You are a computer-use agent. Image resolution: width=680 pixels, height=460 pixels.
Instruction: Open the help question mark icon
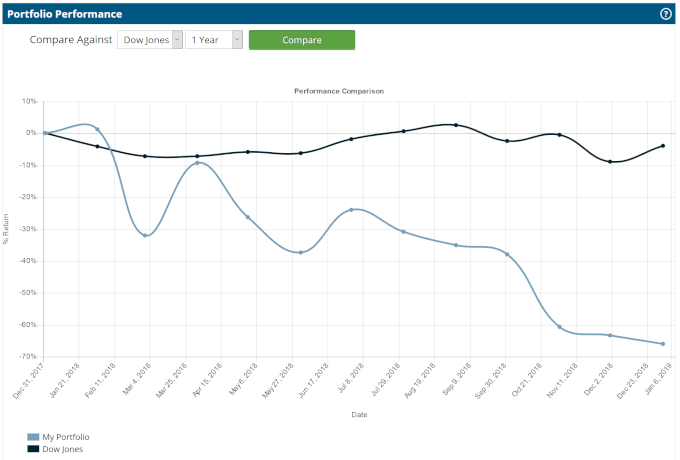click(x=665, y=14)
